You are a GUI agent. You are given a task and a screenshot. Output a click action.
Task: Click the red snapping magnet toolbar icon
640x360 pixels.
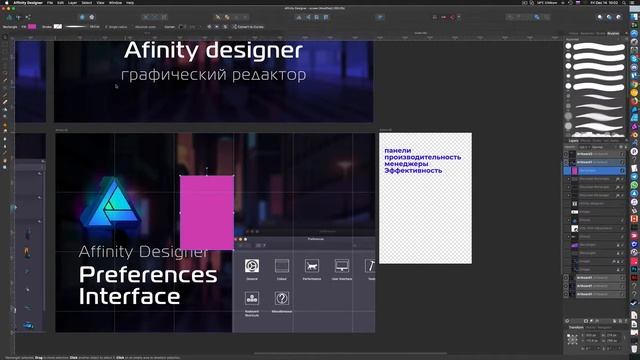[x=452, y=17]
